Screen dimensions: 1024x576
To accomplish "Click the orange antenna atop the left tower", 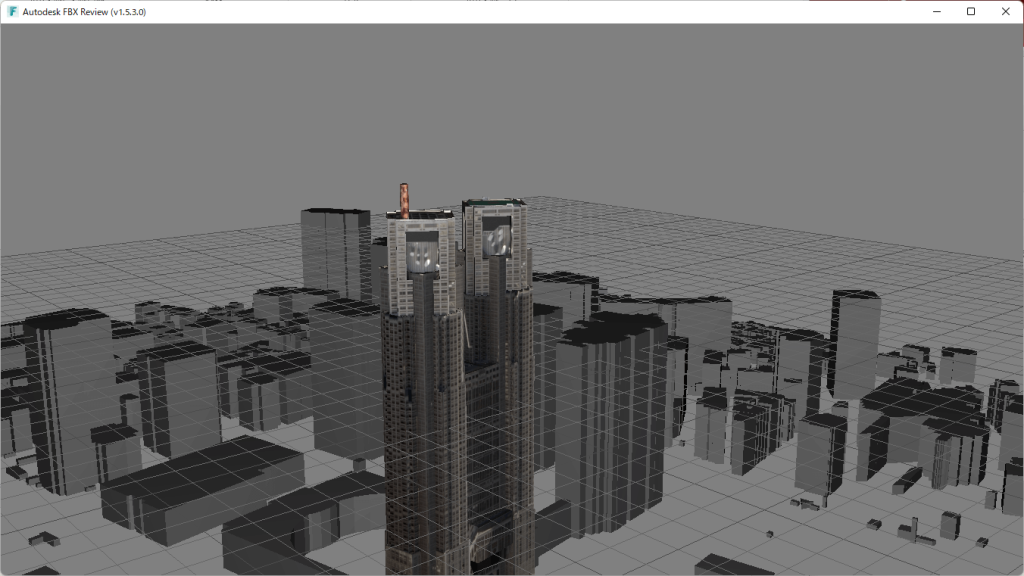I will [x=405, y=199].
